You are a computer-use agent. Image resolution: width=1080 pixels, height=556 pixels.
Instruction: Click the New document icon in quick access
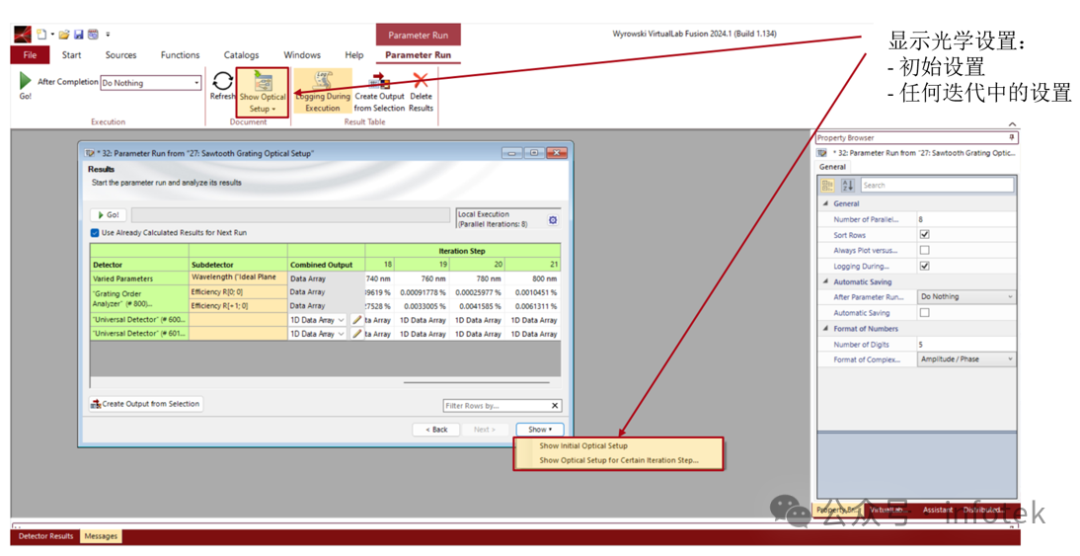click(x=42, y=34)
